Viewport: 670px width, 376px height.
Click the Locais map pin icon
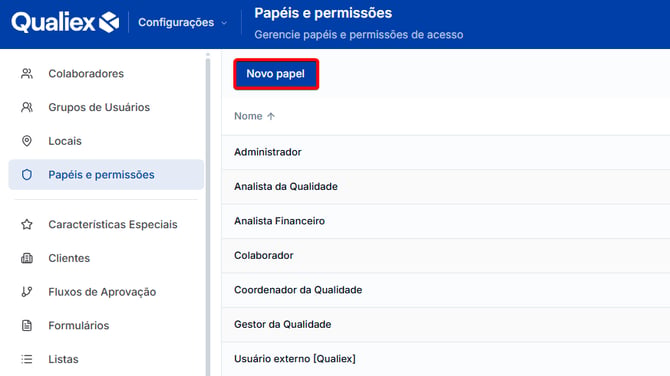tap(27, 141)
